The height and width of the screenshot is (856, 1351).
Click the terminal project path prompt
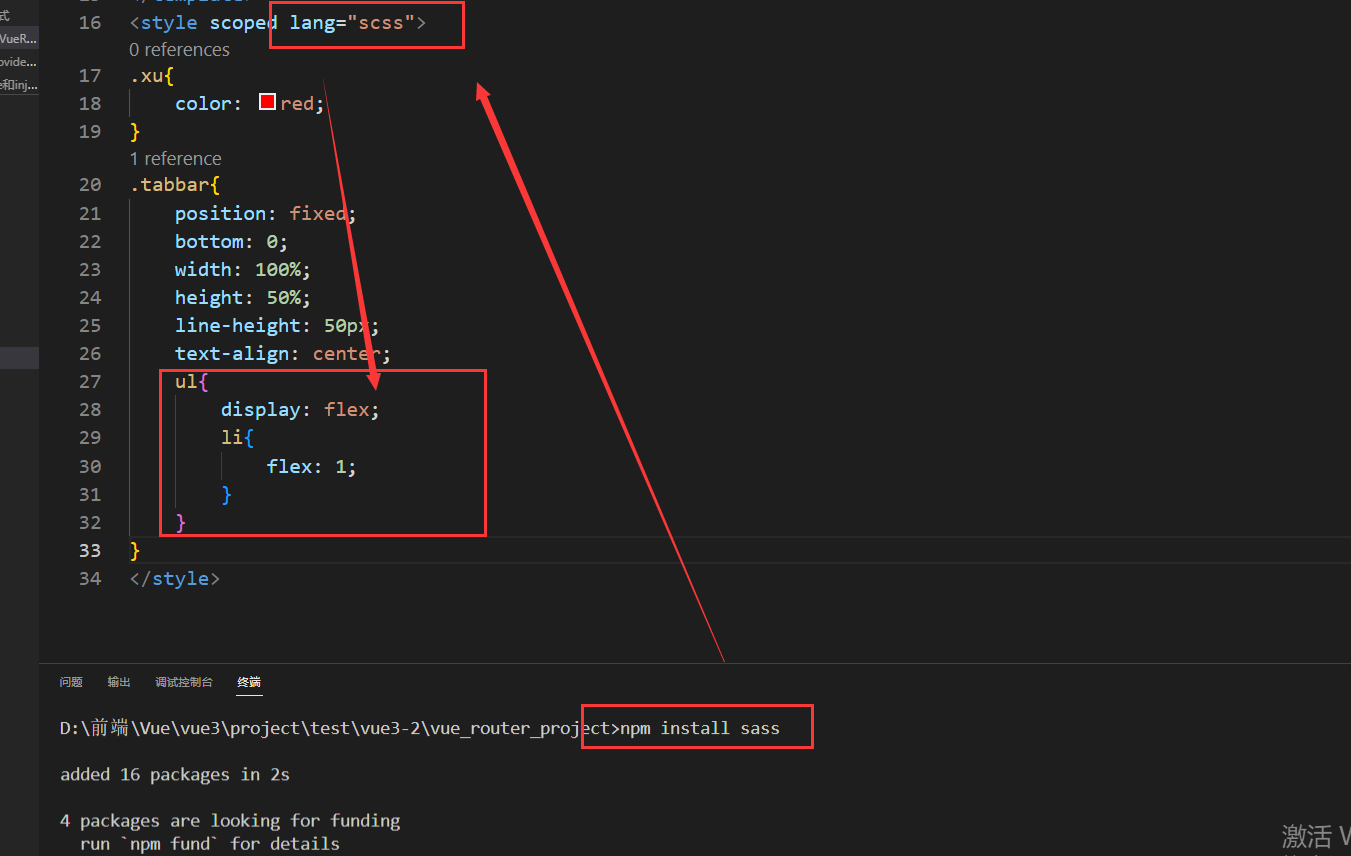click(x=340, y=728)
